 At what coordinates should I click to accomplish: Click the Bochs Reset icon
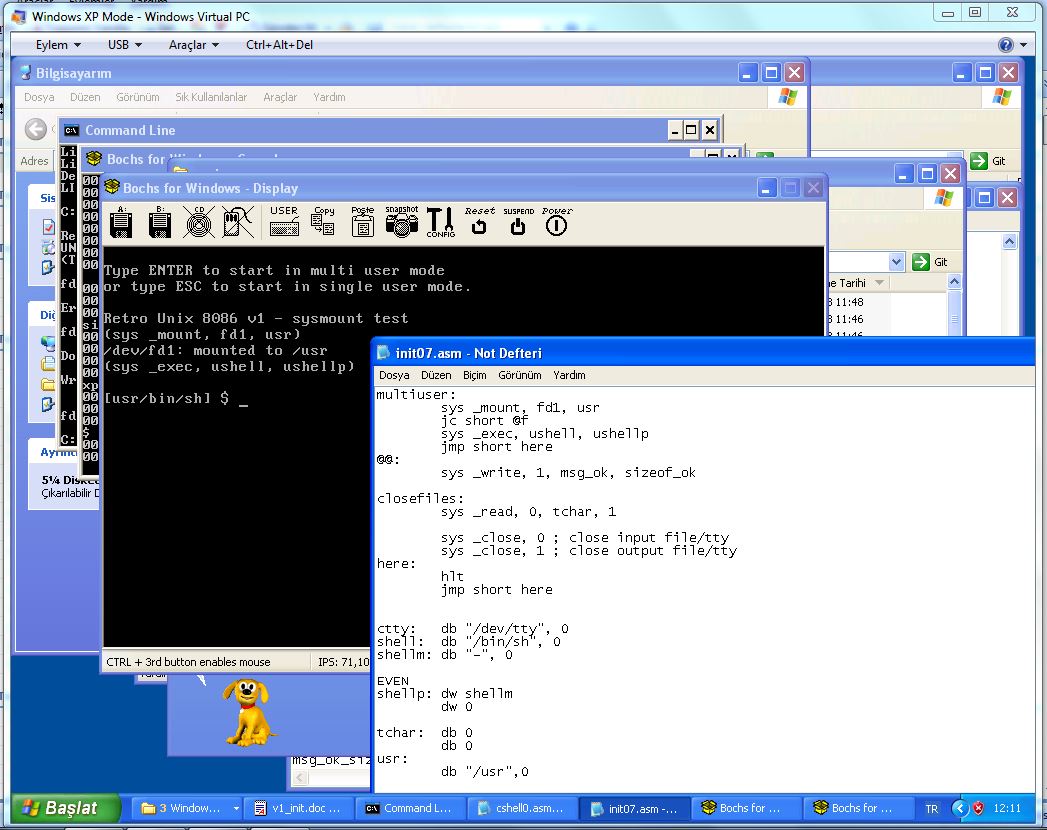[x=479, y=221]
